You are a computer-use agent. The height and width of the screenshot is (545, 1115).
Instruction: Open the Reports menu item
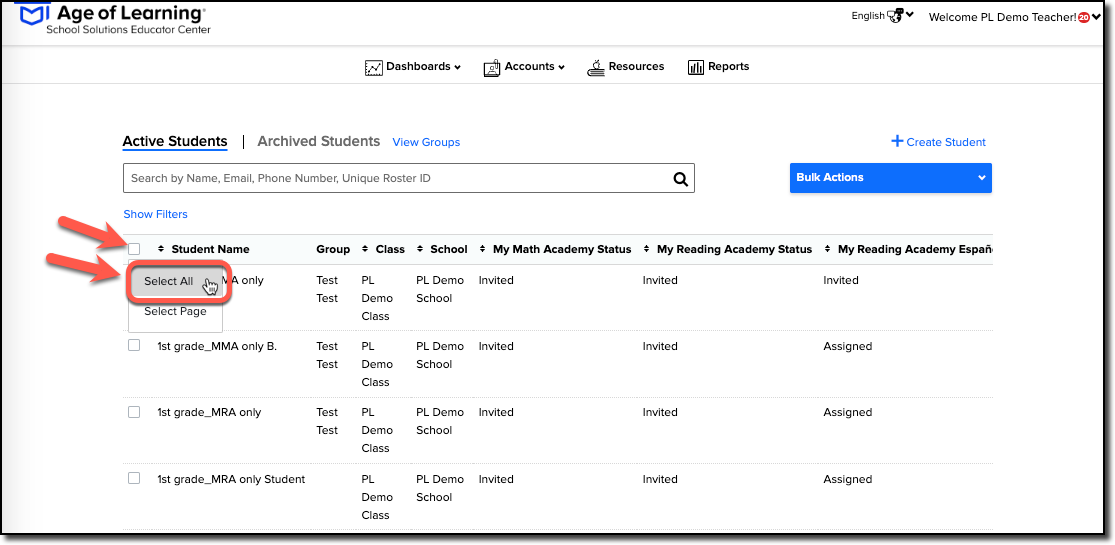click(x=719, y=67)
